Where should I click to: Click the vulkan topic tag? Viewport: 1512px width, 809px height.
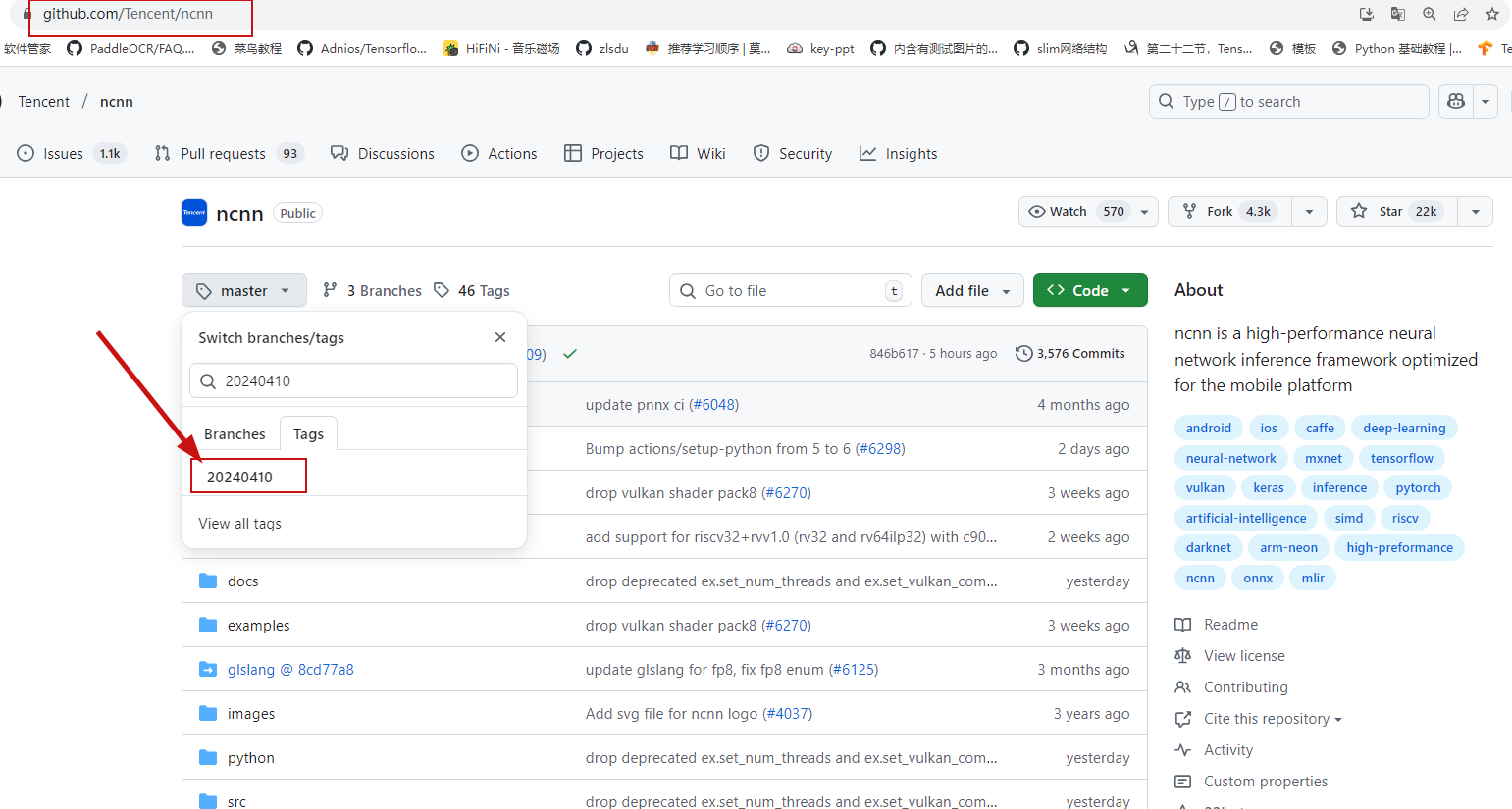[1205, 487]
